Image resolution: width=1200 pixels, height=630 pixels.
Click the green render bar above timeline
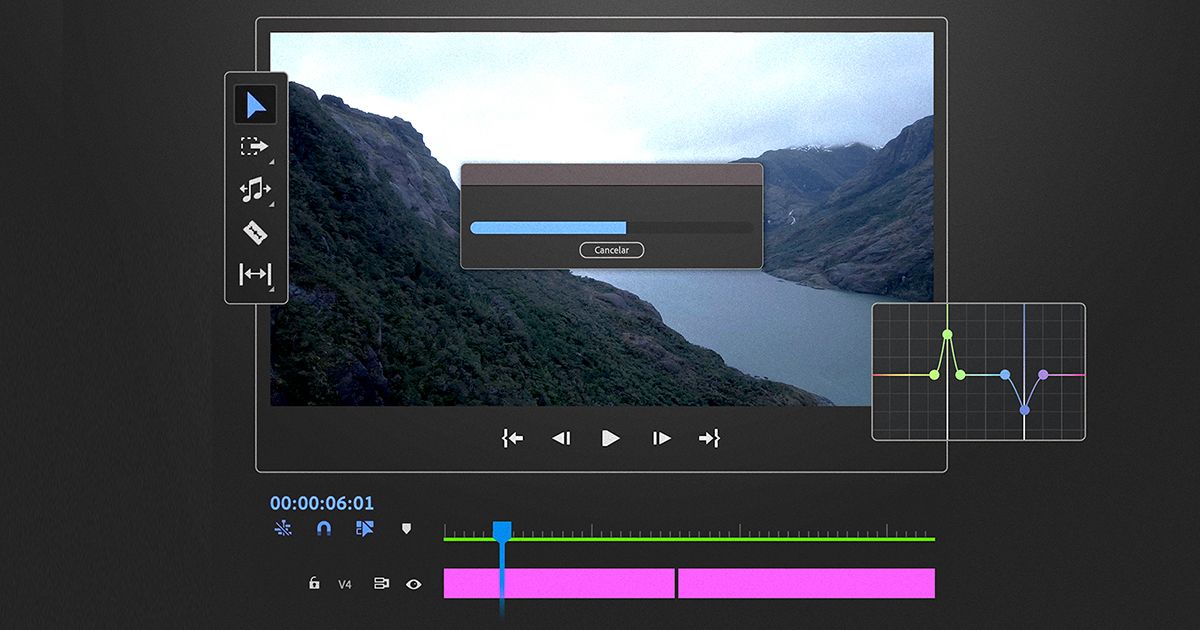pyautogui.click(x=689, y=539)
